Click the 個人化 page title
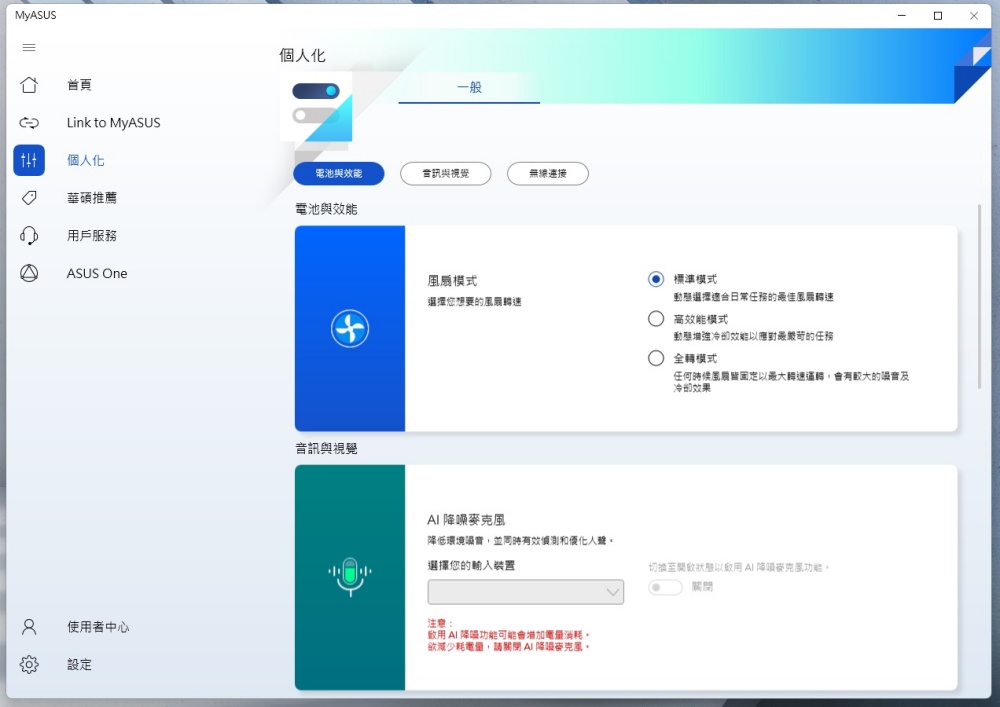The image size is (1000, 707). (x=302, y=55)
